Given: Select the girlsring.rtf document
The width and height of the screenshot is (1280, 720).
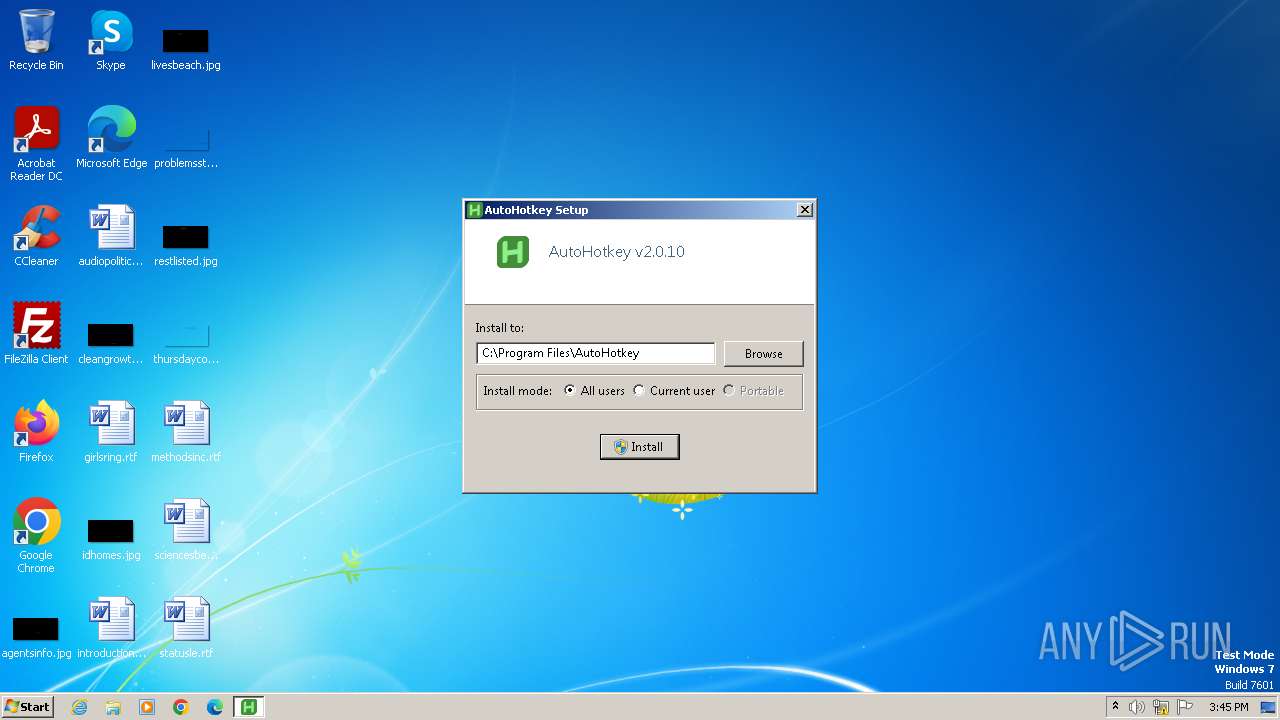Looking at the screenshot, I should 111,432.
